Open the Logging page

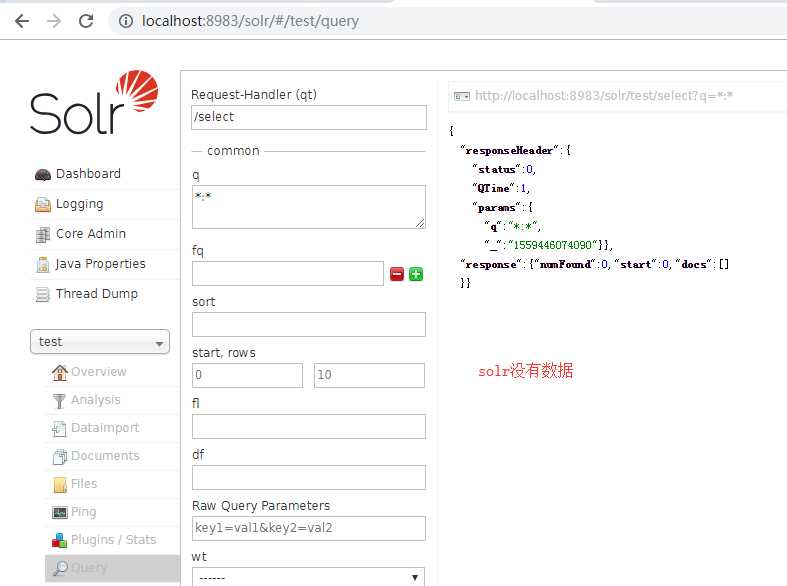(79, 204)
